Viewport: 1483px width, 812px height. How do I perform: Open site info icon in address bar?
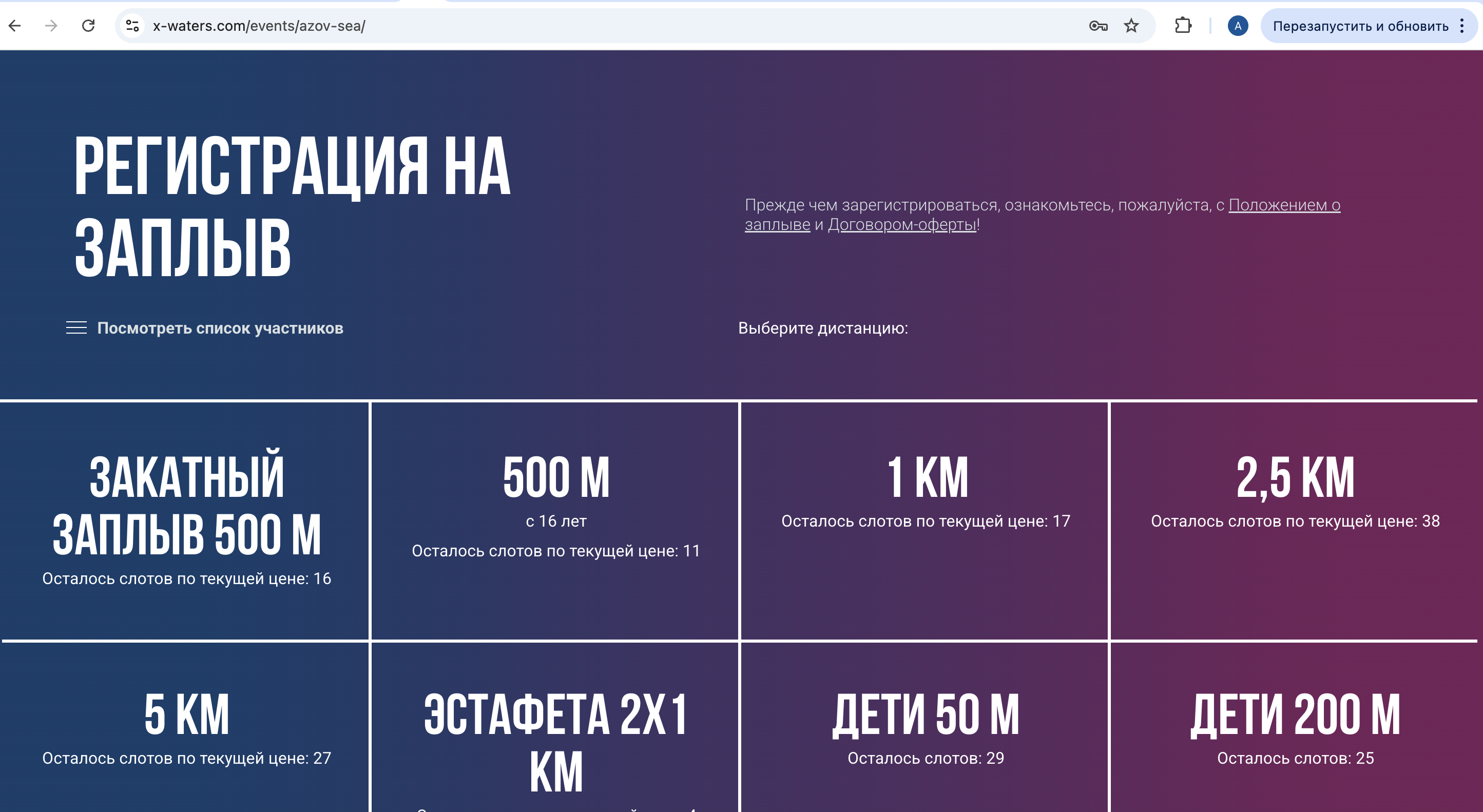coord(132,26)
